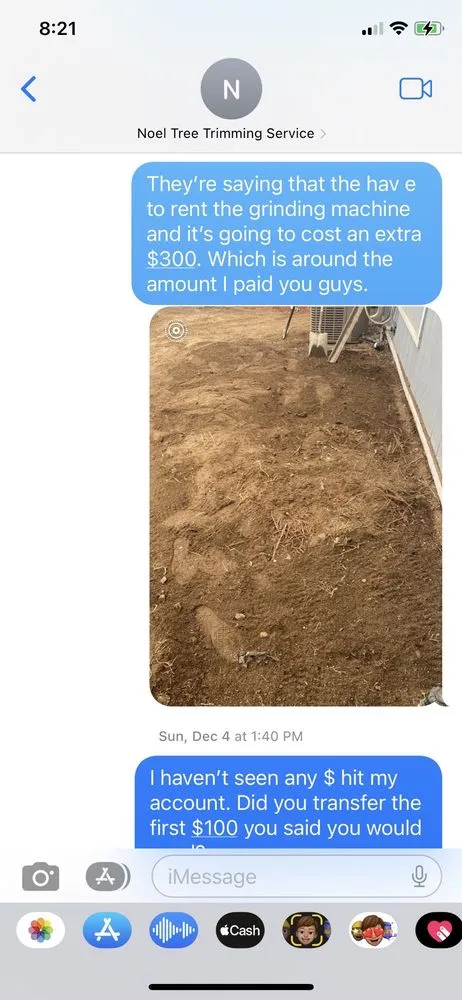Open the Memoji app icon
Screen dimensions: 462x1000
tap(306, 930)
